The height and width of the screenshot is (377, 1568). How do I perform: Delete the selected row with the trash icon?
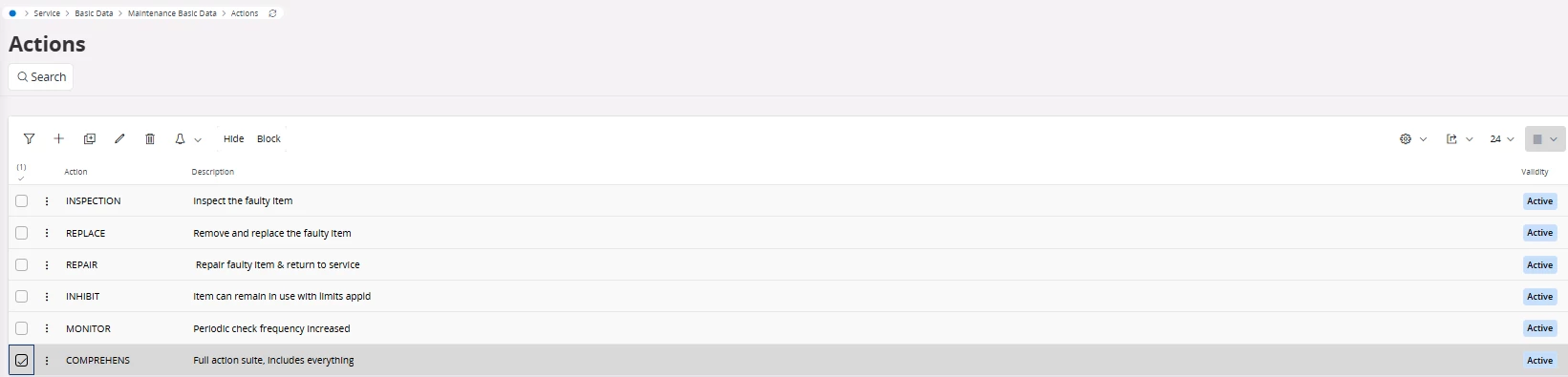[150, 139]
